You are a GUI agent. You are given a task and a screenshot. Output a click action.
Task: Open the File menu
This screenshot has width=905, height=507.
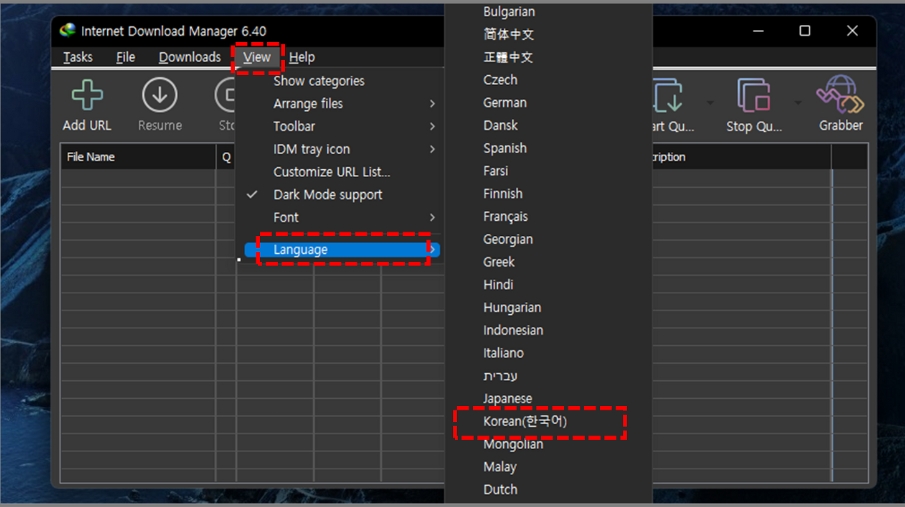coord(125,57)
